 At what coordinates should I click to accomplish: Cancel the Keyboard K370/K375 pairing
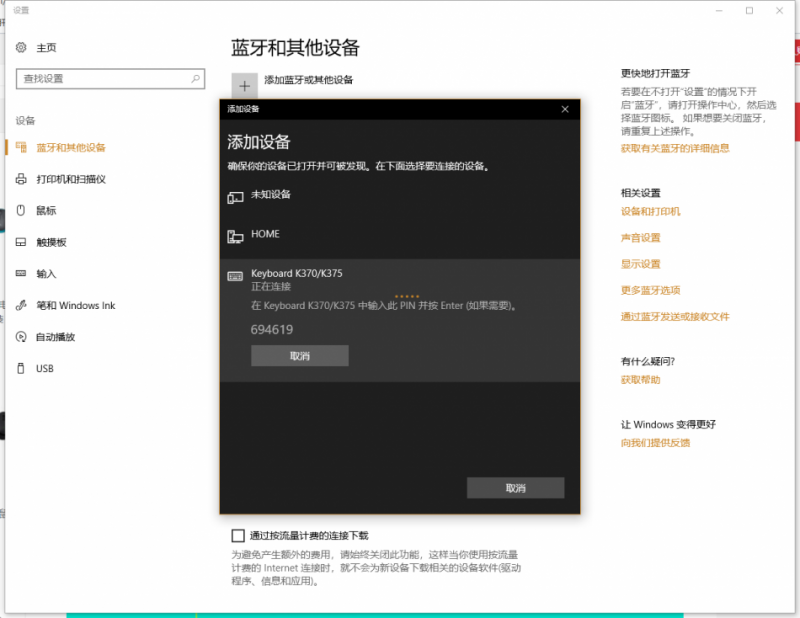tap(300, 356)
